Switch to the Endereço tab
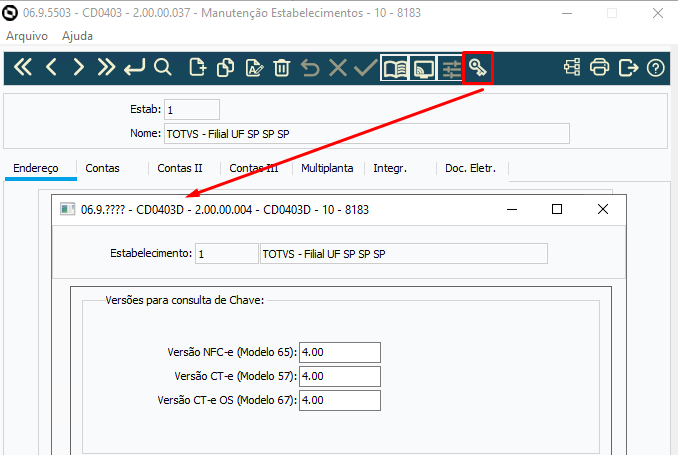The image size is (678, 455). point(36,168)
